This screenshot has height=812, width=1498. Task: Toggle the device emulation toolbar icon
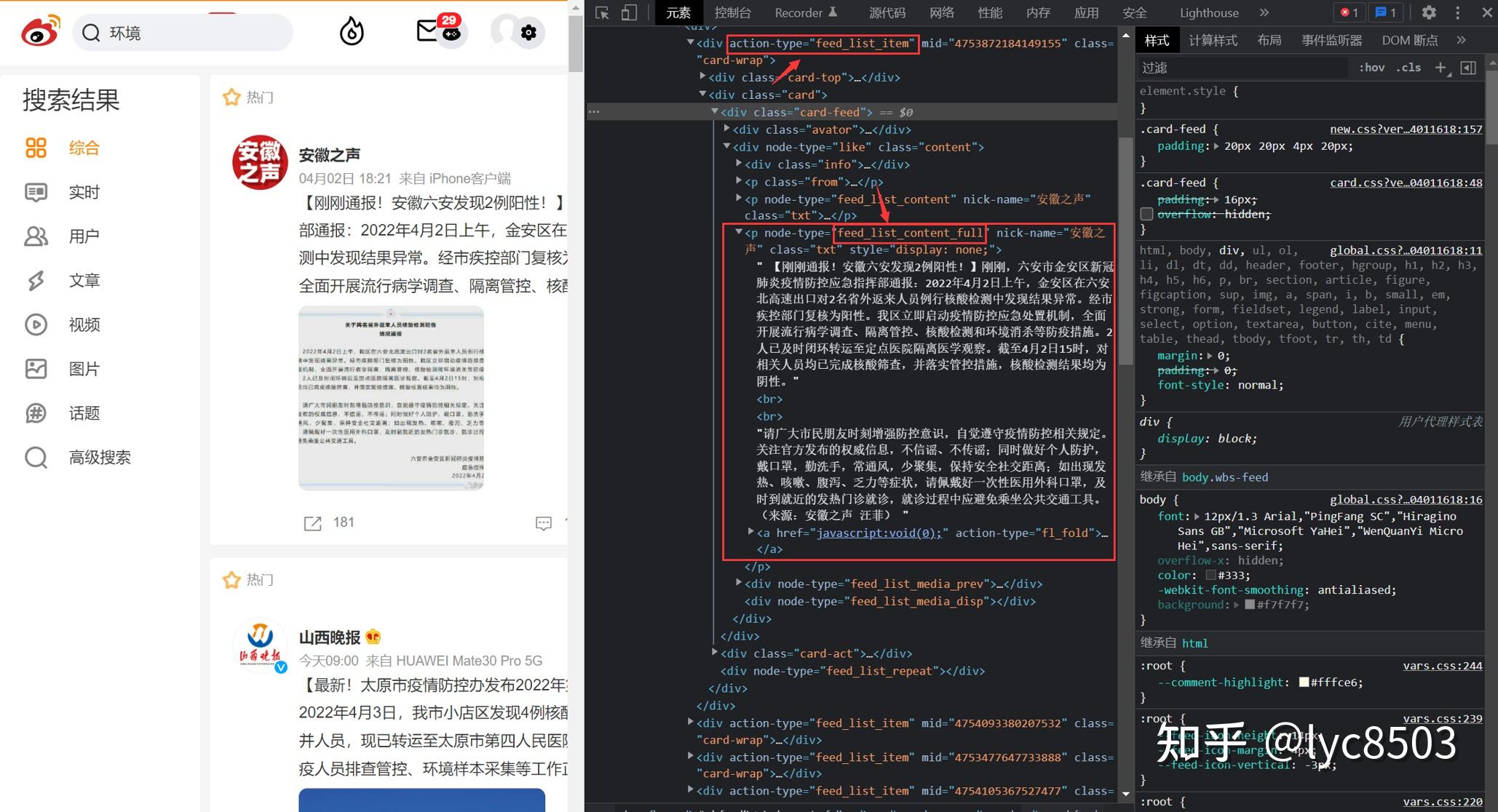click(x=630, y=12)
